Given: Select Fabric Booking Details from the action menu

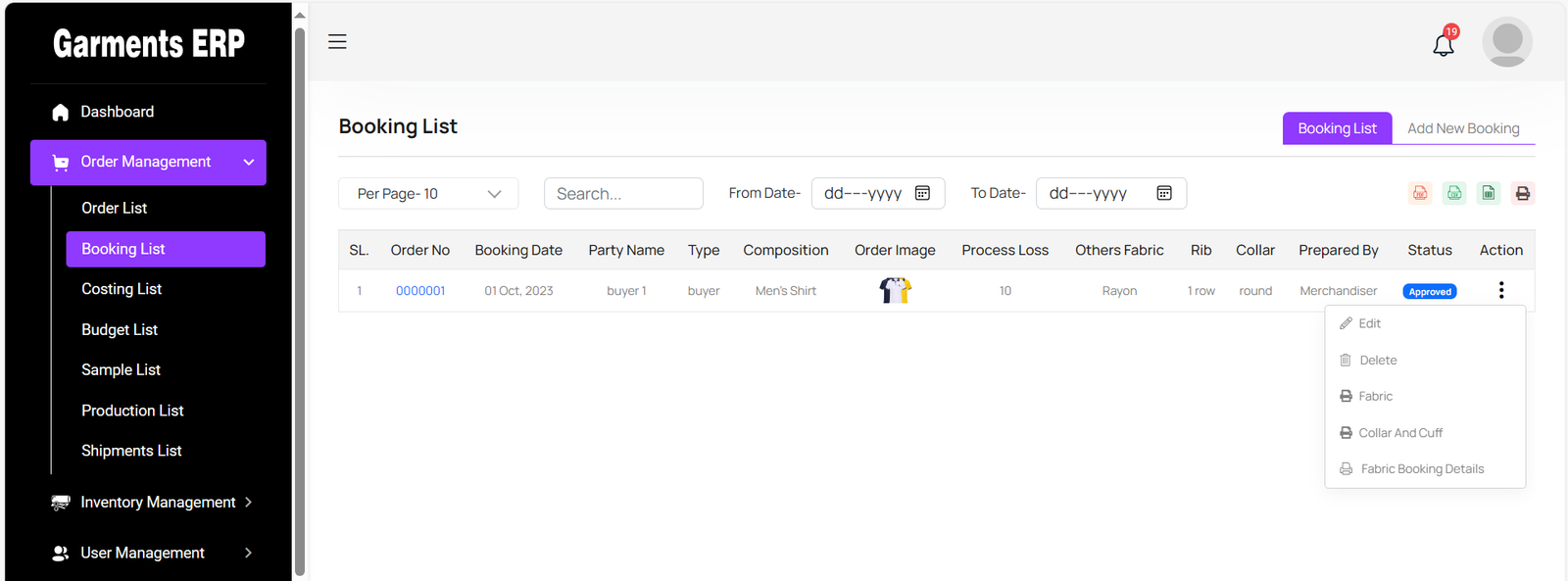Looking at the screenshot, I should (x=1421, y=469).
